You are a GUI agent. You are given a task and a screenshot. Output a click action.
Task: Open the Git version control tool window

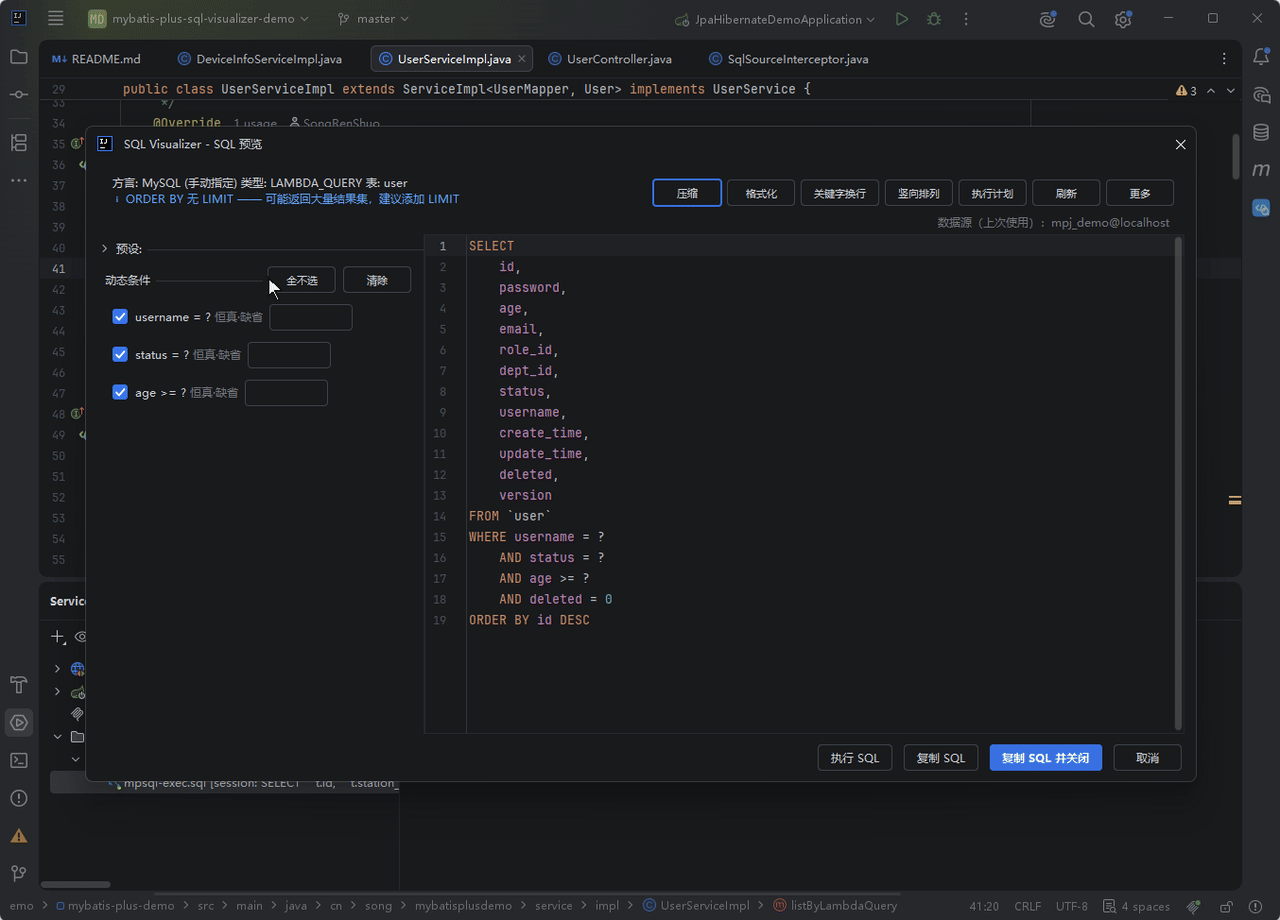coord(19,874)
